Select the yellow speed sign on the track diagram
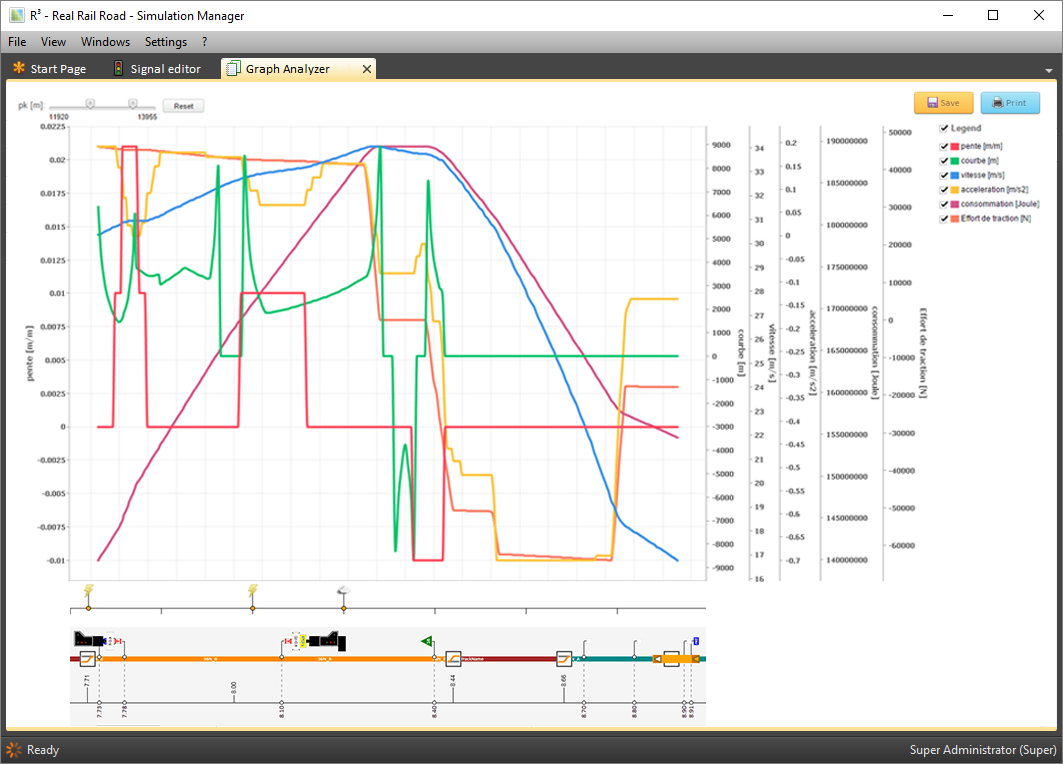1063x764 pixels. coord(303,641)
